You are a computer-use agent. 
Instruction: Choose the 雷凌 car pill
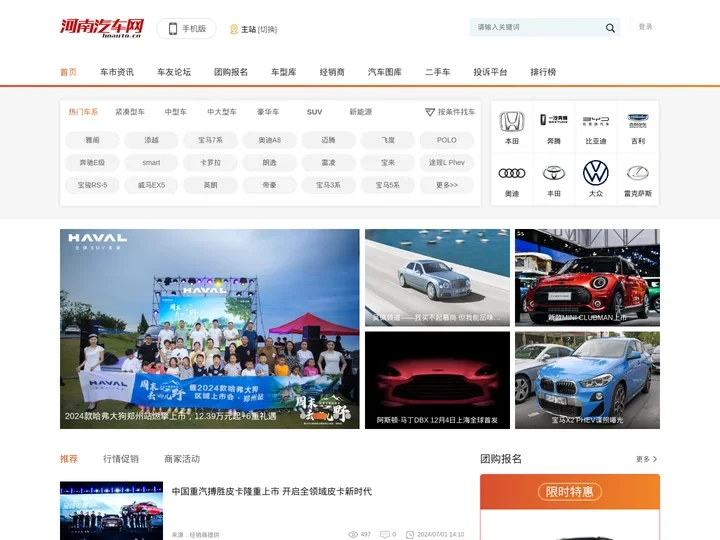click(328, 163)
